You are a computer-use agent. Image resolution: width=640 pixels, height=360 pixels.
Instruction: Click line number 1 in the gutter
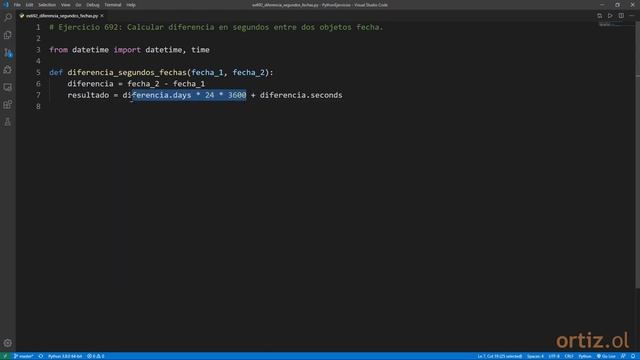click(38, 27)
